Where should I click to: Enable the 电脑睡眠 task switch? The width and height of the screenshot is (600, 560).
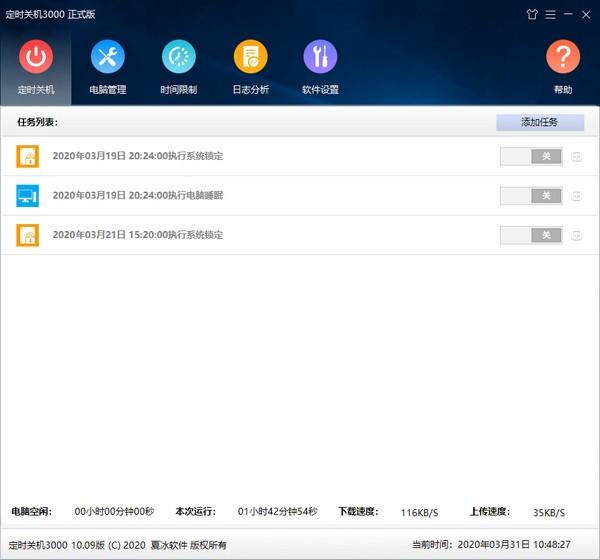530,196
